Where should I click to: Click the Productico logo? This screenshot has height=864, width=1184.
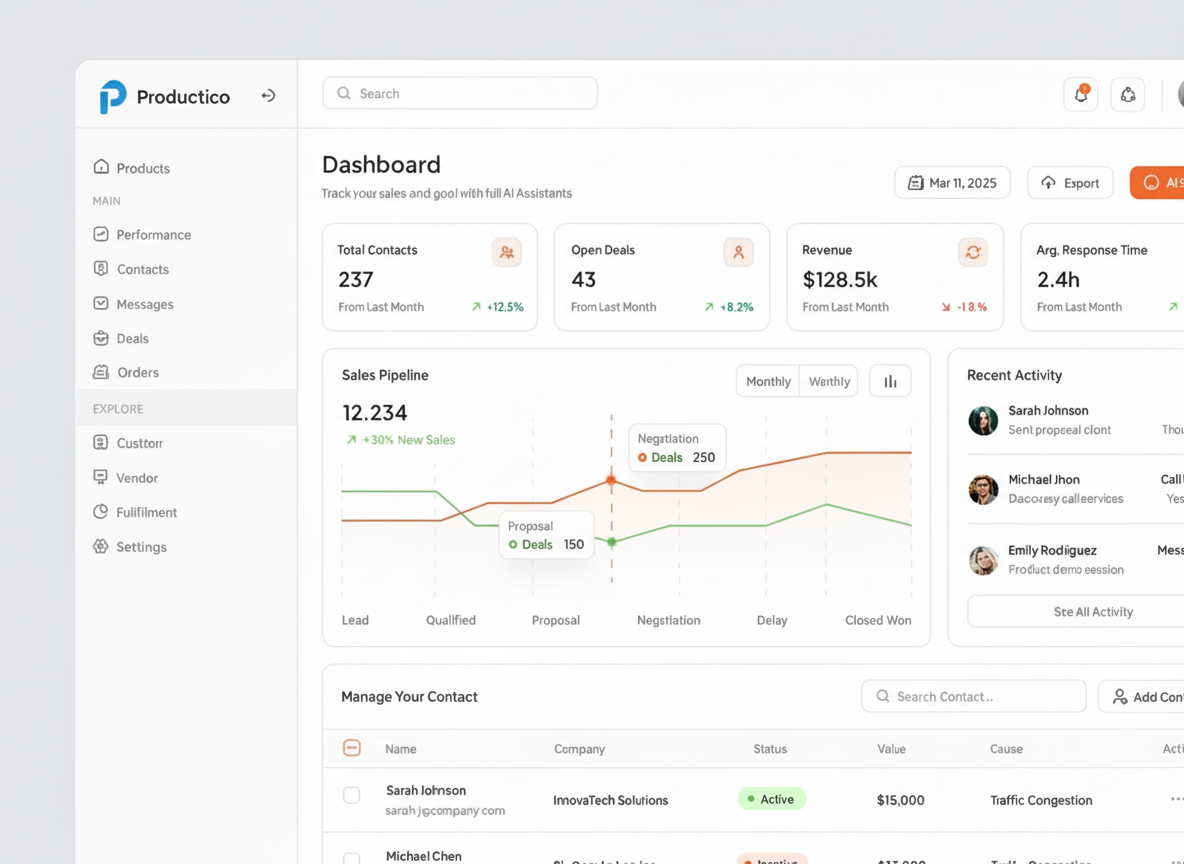(x=113, y=97)
